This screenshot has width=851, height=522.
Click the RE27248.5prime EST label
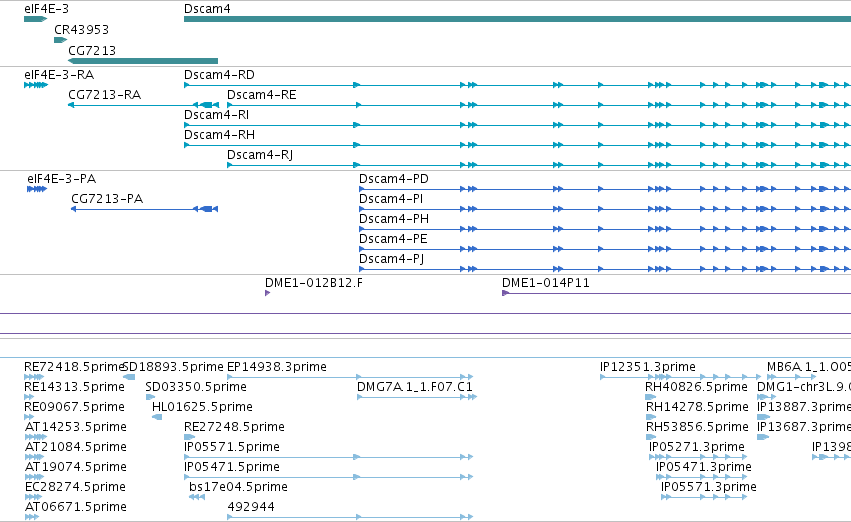click(x=234, y=428)
